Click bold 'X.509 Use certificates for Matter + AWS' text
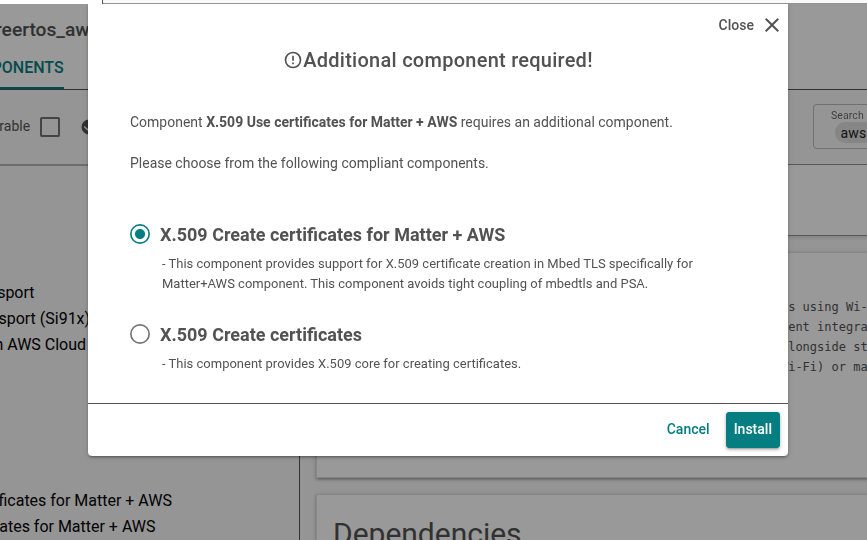This screenshot has width=867, height=540. point(332,122)
